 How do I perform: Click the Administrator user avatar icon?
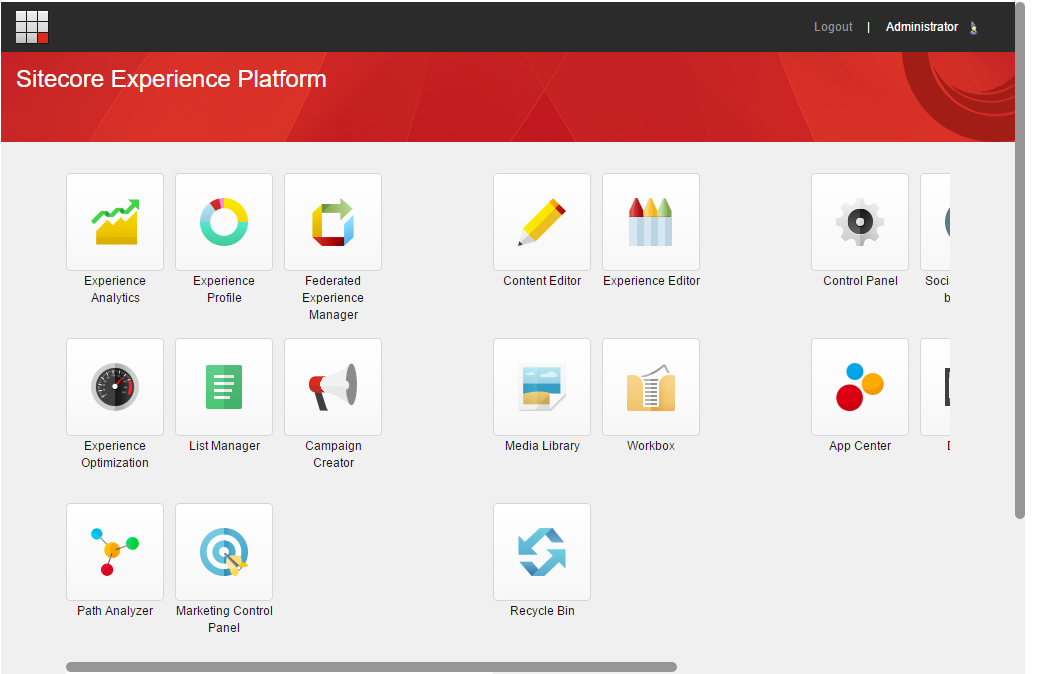point(974,27)
